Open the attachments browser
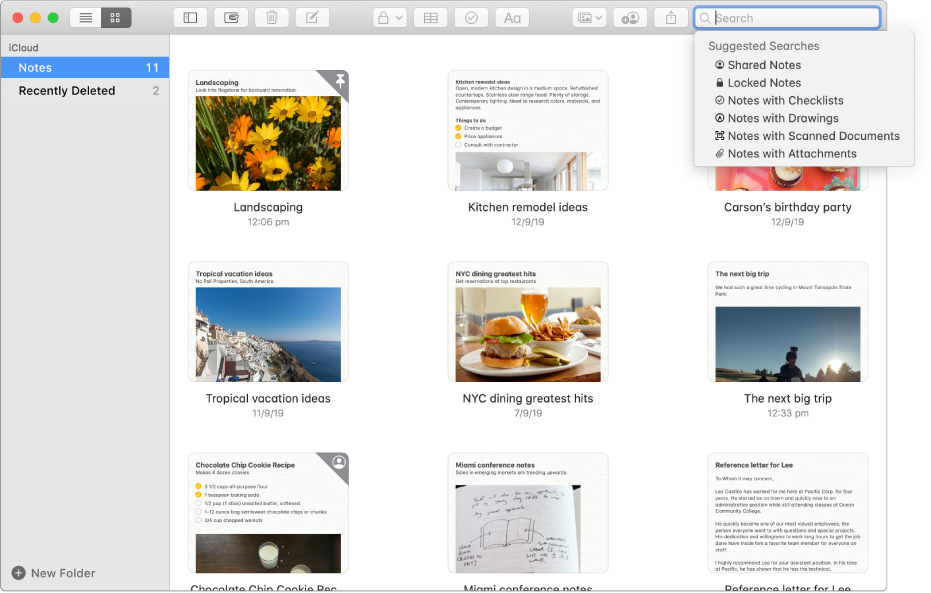The width and height of the screenshot is (931, 593). coord(232,18)
